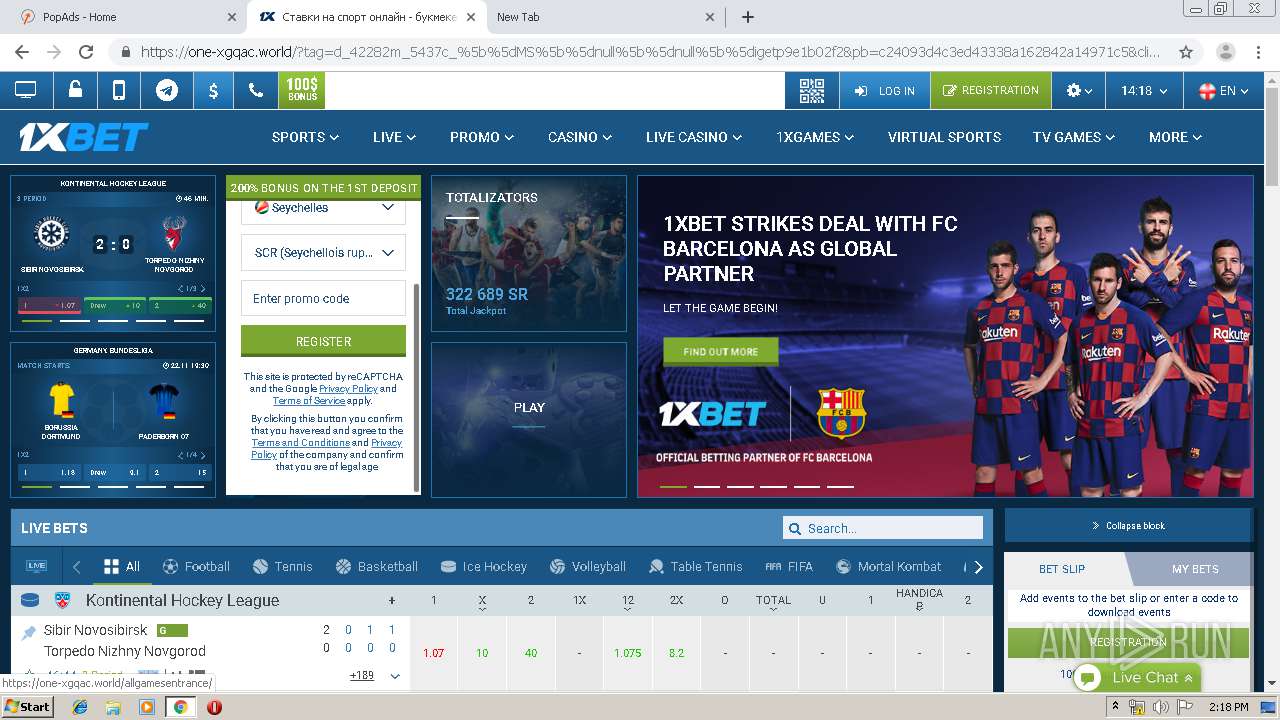The width and height of the screenshot is (1280, 720).
Task: Click the 1.07 odds for Sibir win
Action: (433, 653)
